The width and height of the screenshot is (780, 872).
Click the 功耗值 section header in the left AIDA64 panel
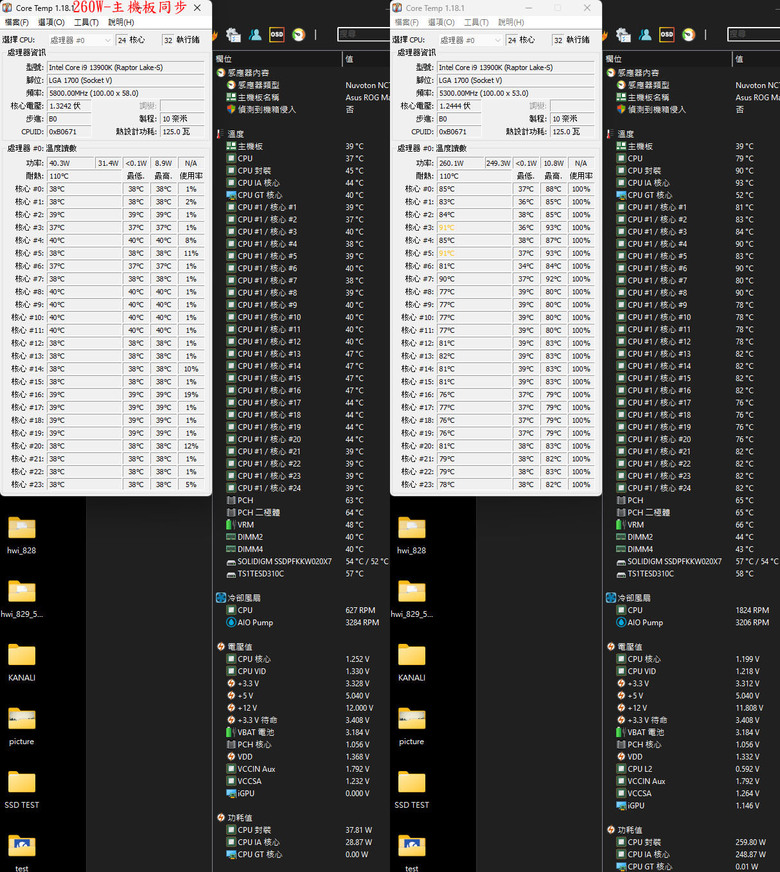pyautogui.click(x=234, y=818)
